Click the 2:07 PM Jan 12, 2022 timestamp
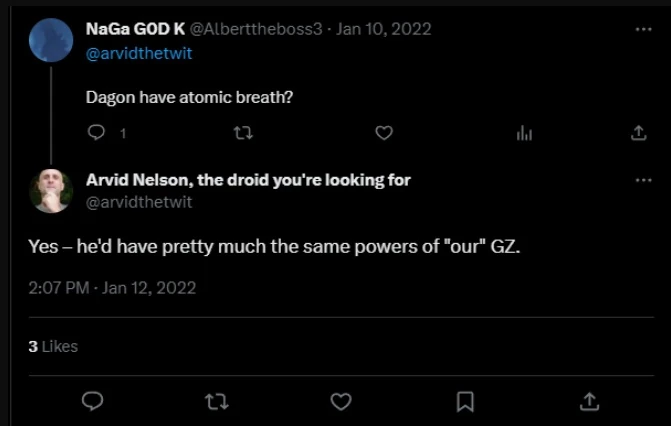Image resolution: width=671 pixels, height=426 pixels. (x=111, y=288)
